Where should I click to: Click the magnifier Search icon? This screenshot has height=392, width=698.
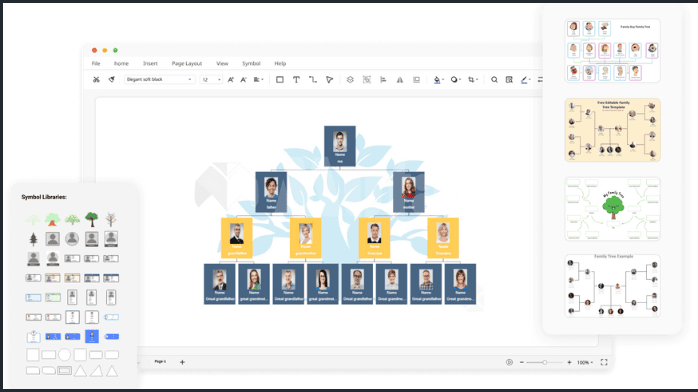[x=494, y=80]
